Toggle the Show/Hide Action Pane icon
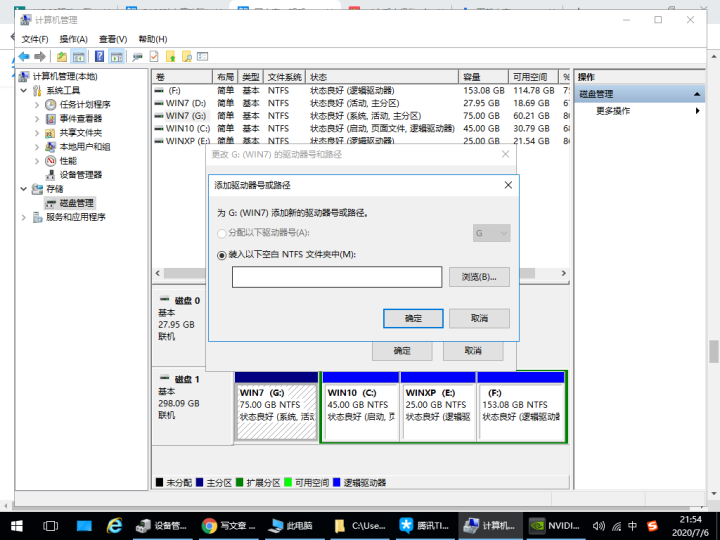 (x=117, y=56)
